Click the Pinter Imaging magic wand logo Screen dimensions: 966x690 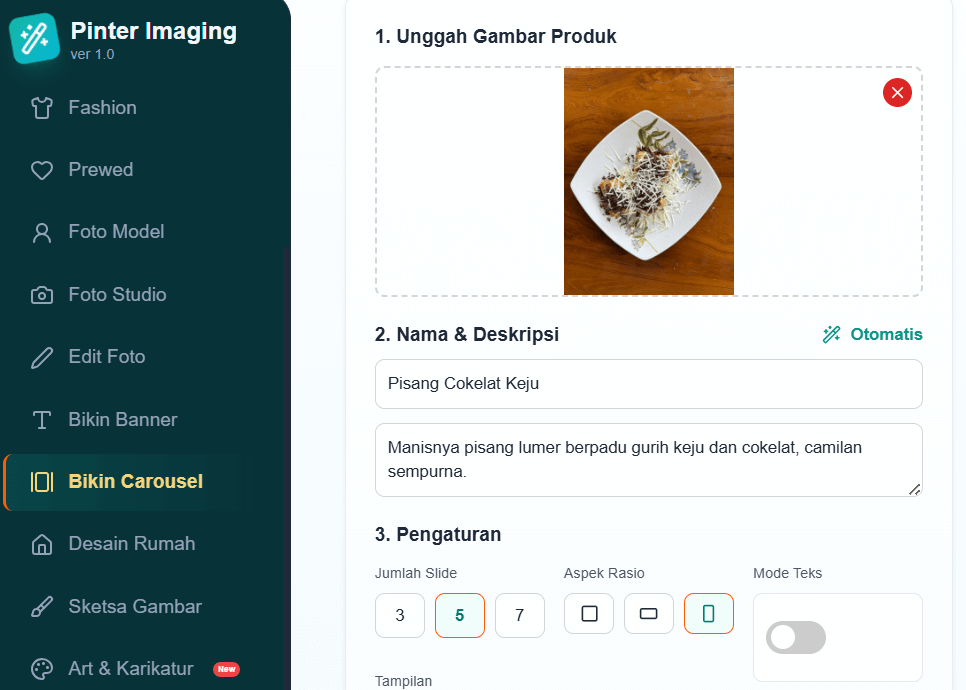(x=34, y=39)
